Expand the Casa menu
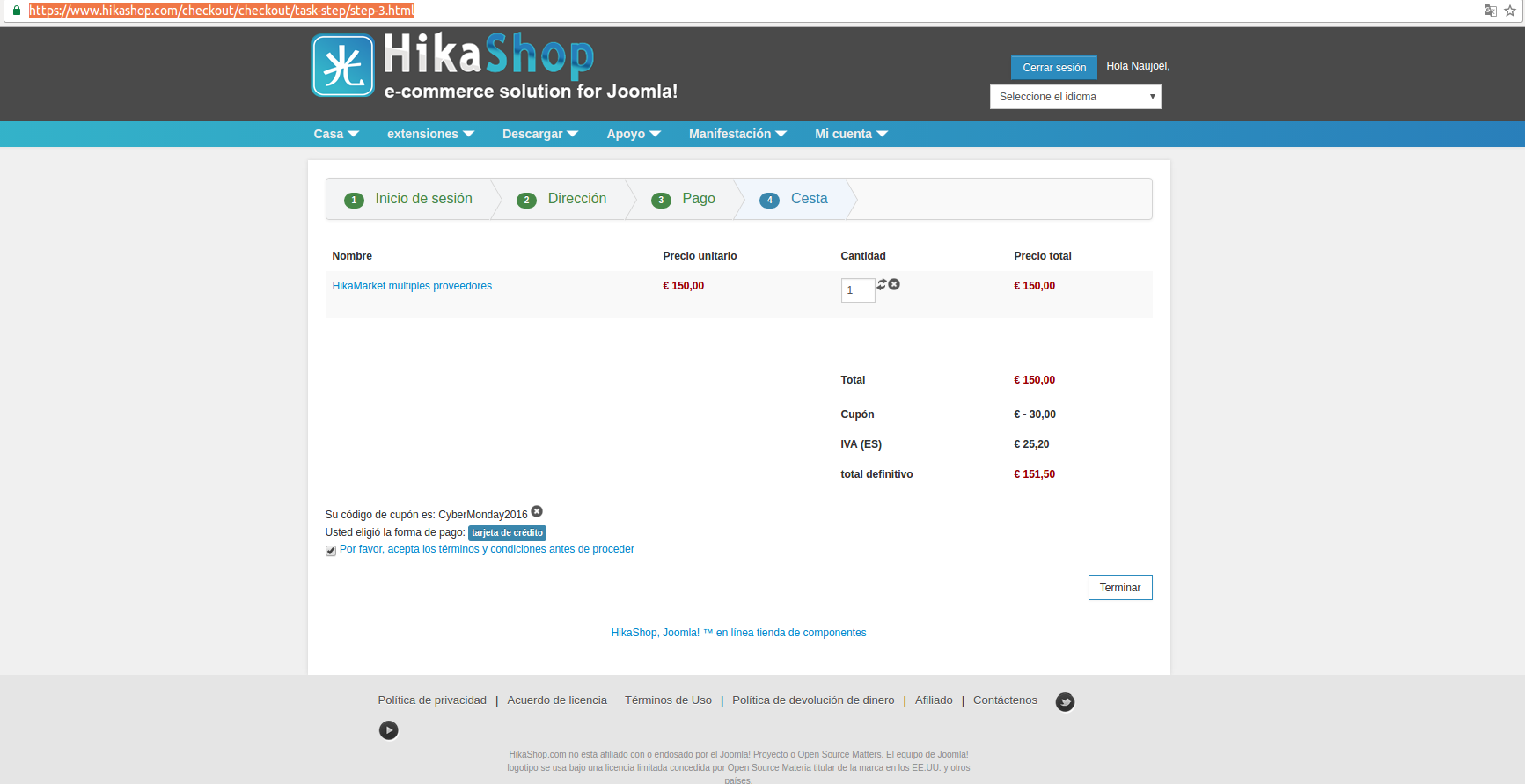This screenshot has width=1525, height=784. (336, 134)
